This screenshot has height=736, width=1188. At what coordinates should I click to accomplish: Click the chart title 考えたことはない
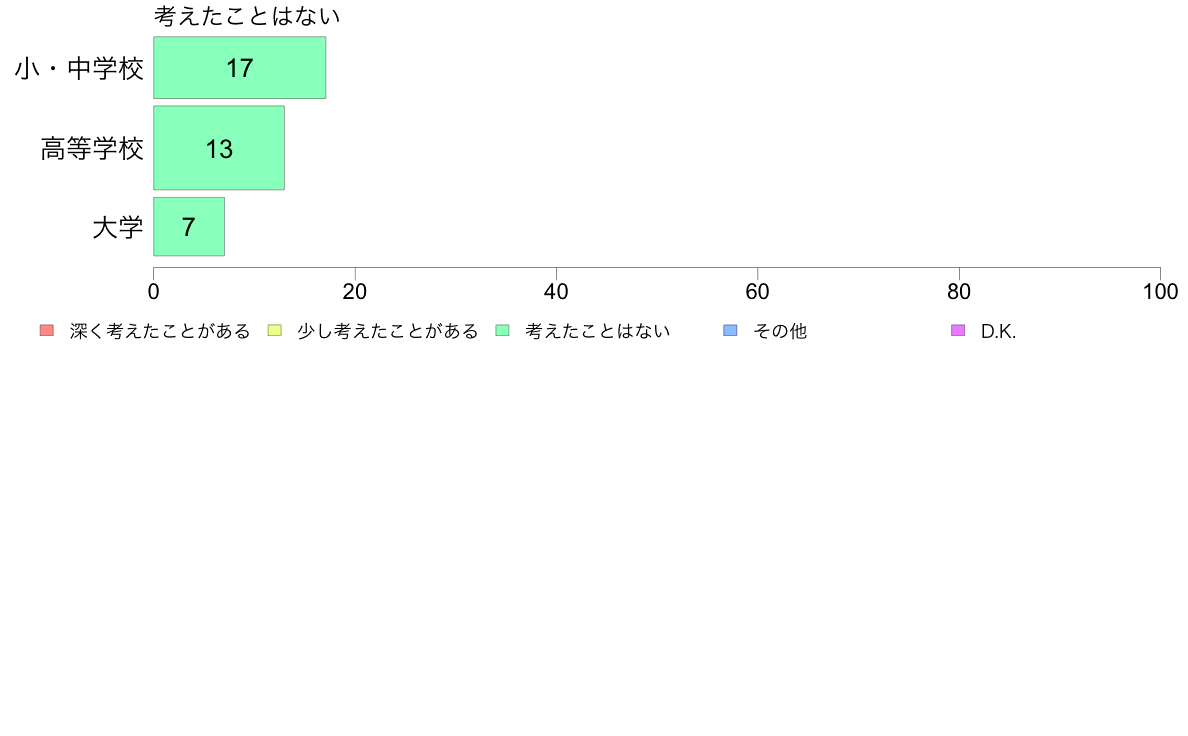click(x=247, y=16)
